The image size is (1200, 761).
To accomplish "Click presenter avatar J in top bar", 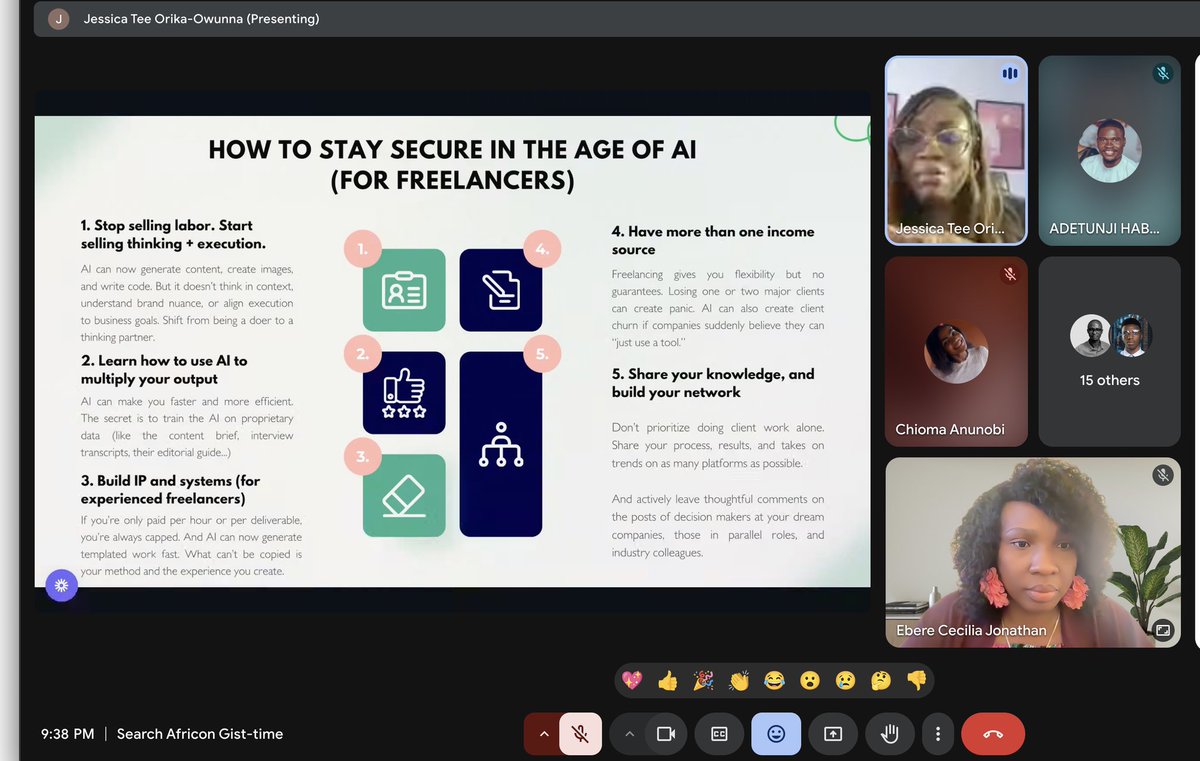I will (x=59, y=19).
